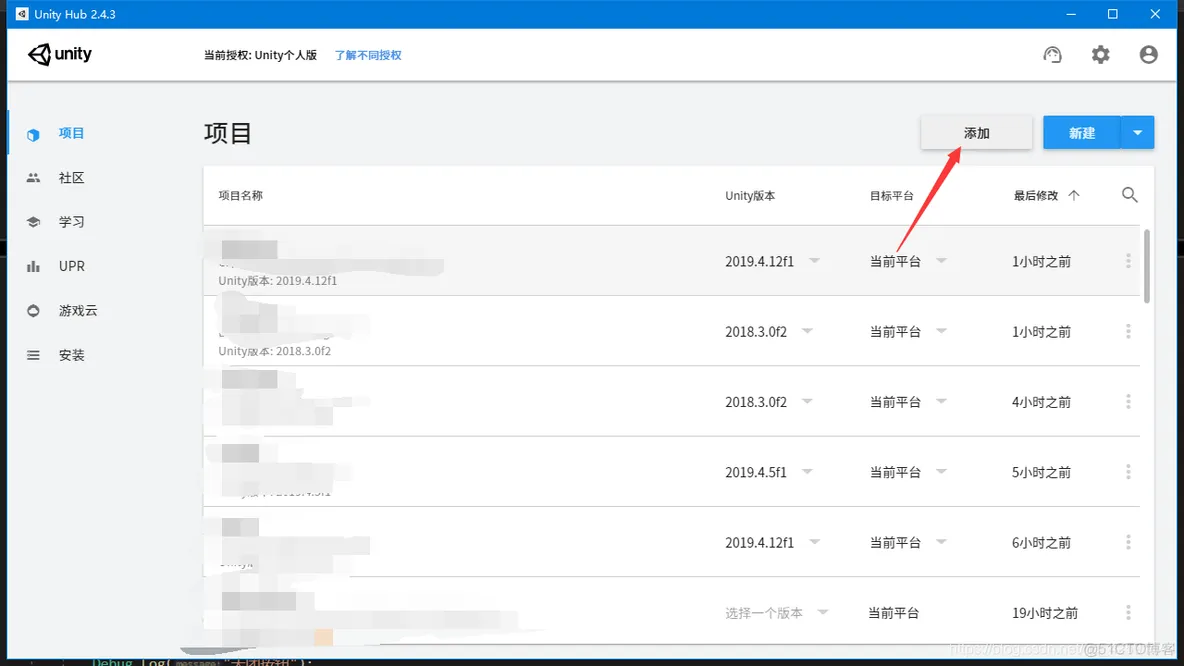
Task: Click 当前授权: Unity个人版 text
Action: coord(261,55)
